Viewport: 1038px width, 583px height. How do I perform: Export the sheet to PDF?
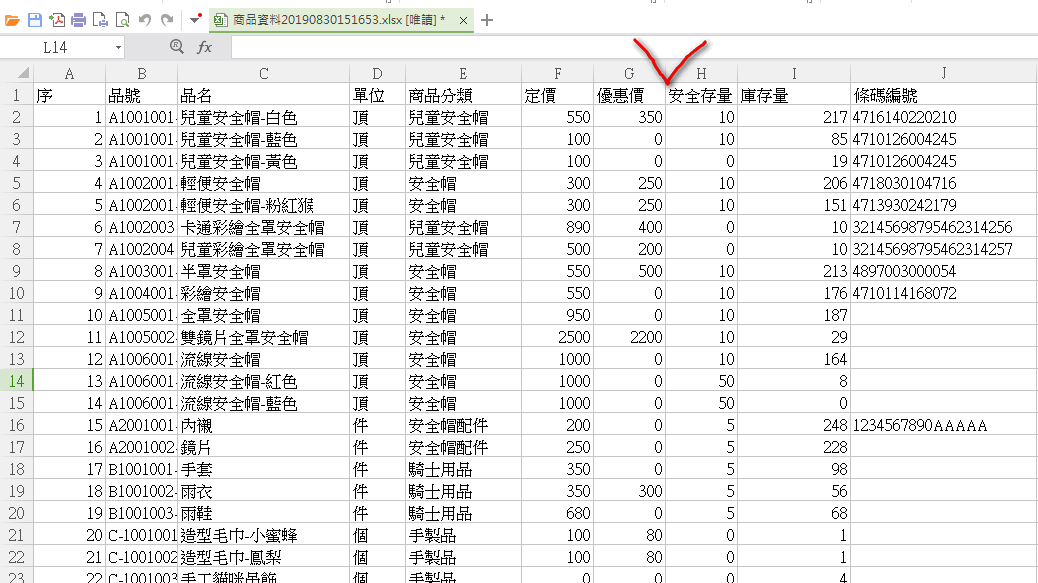[x=57, y=21]
